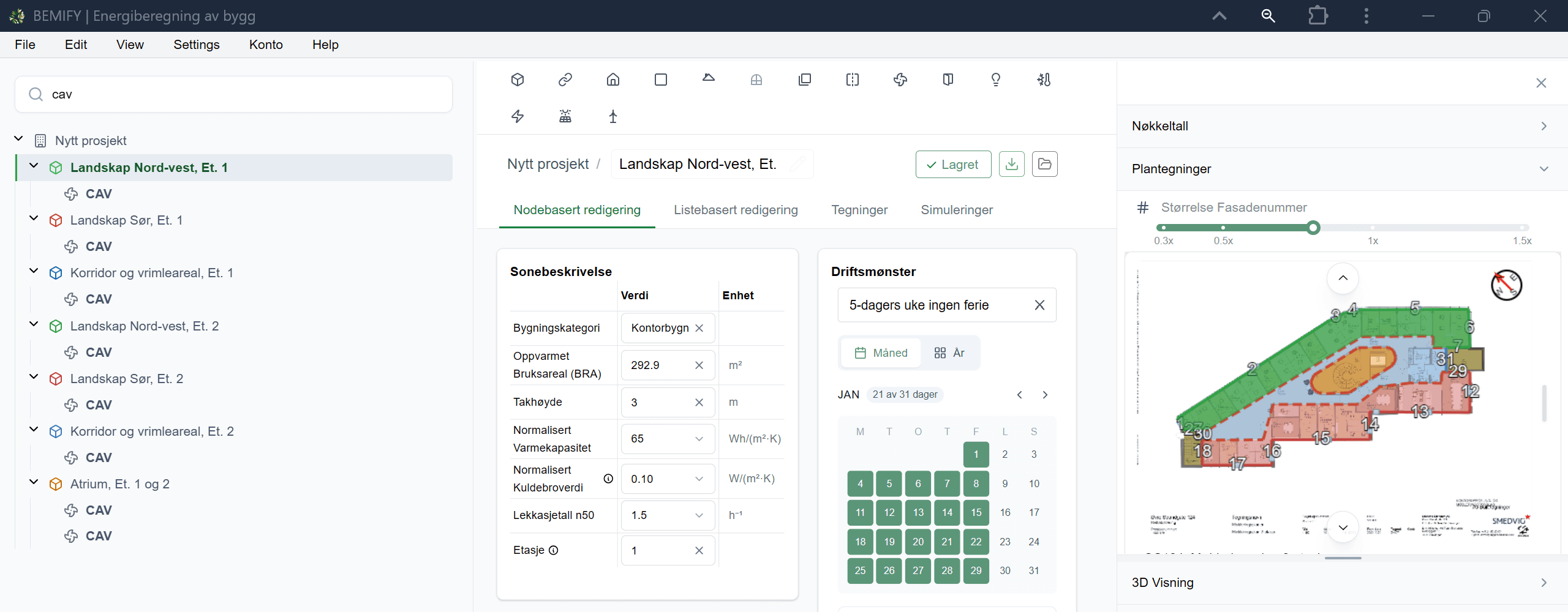
Task: Collapse the Landskap Sør, Et. 1 tree node
Action: point(34,218)
